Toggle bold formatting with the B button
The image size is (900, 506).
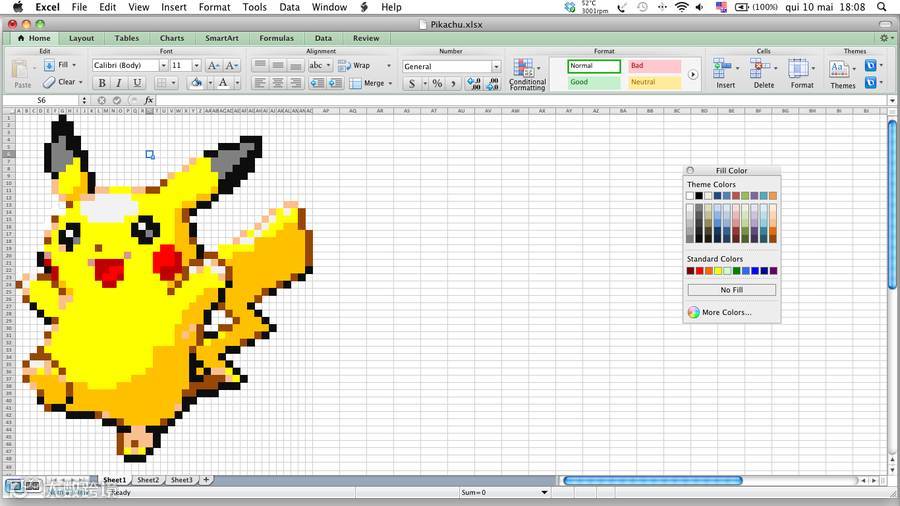coord(102,83)
